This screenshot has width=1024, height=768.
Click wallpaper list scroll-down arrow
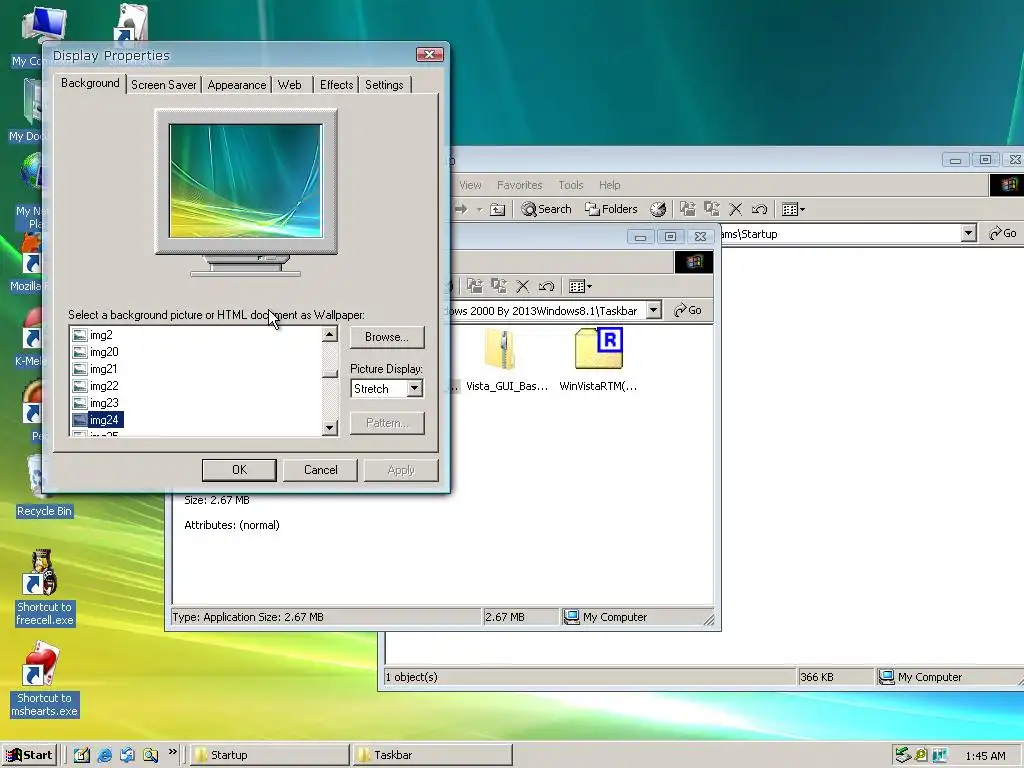pos(330,428)
